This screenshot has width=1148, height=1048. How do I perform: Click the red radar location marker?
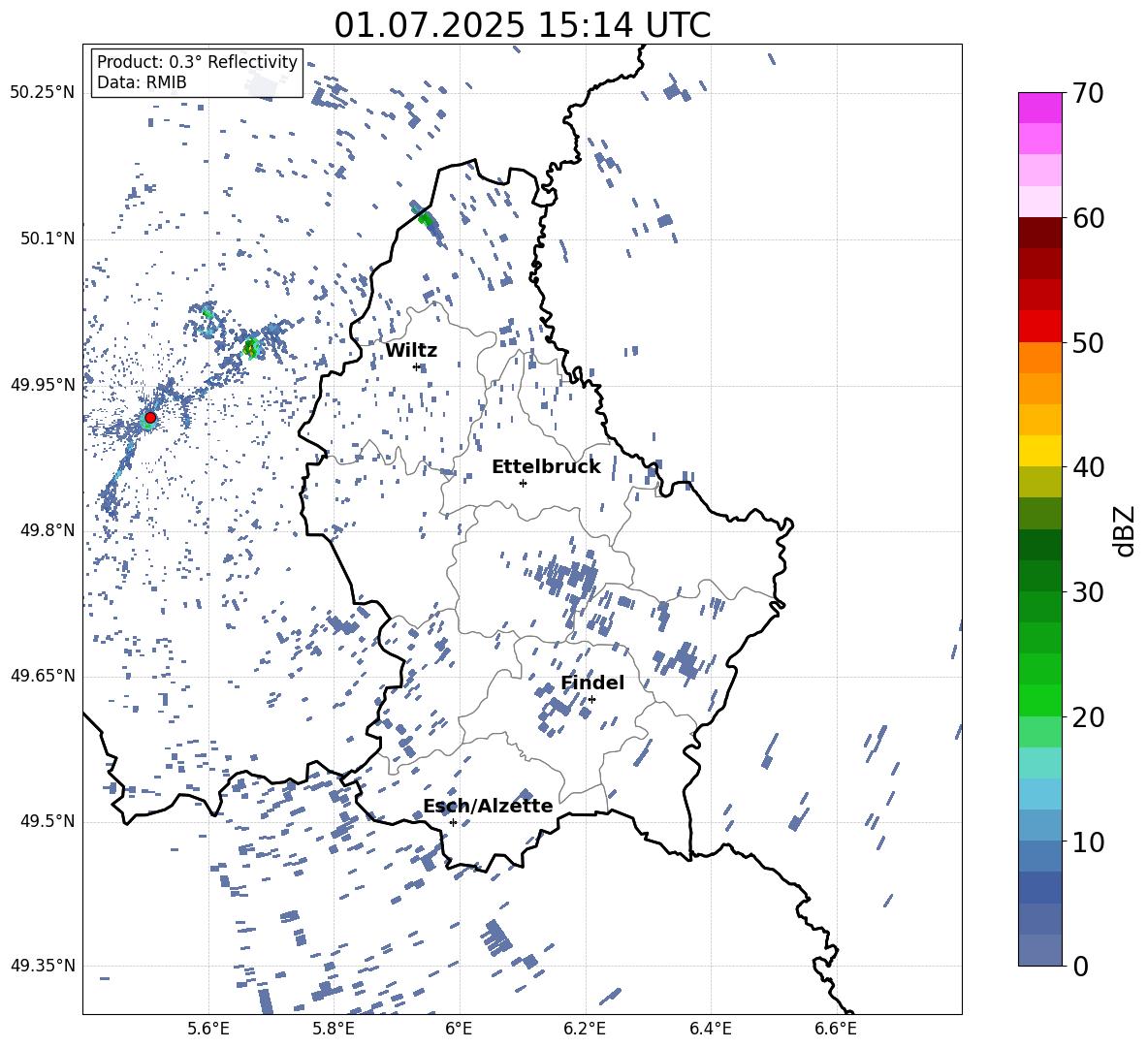click(150, 417)
